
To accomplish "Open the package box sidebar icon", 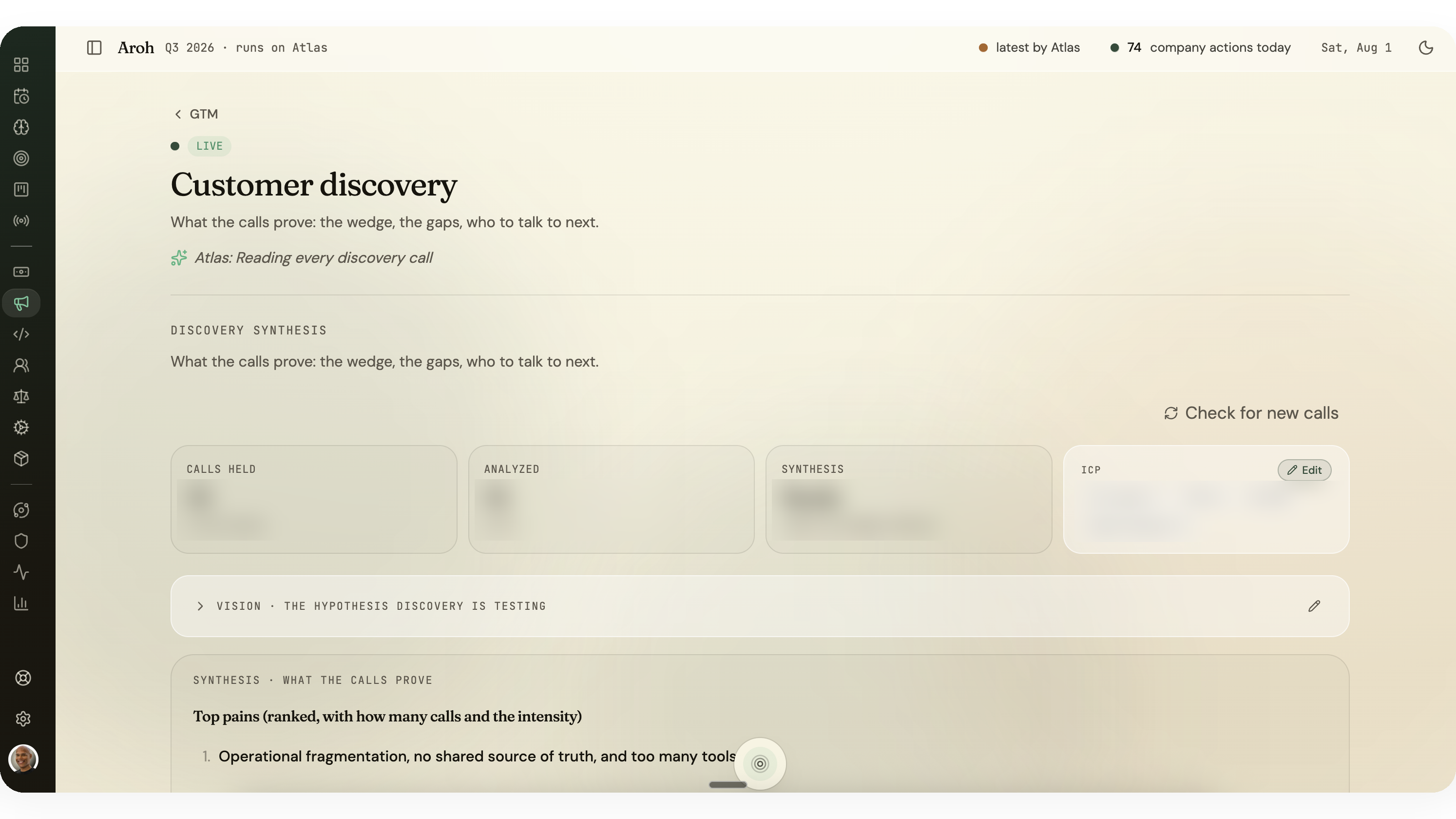I will click(x=21, y=458).
